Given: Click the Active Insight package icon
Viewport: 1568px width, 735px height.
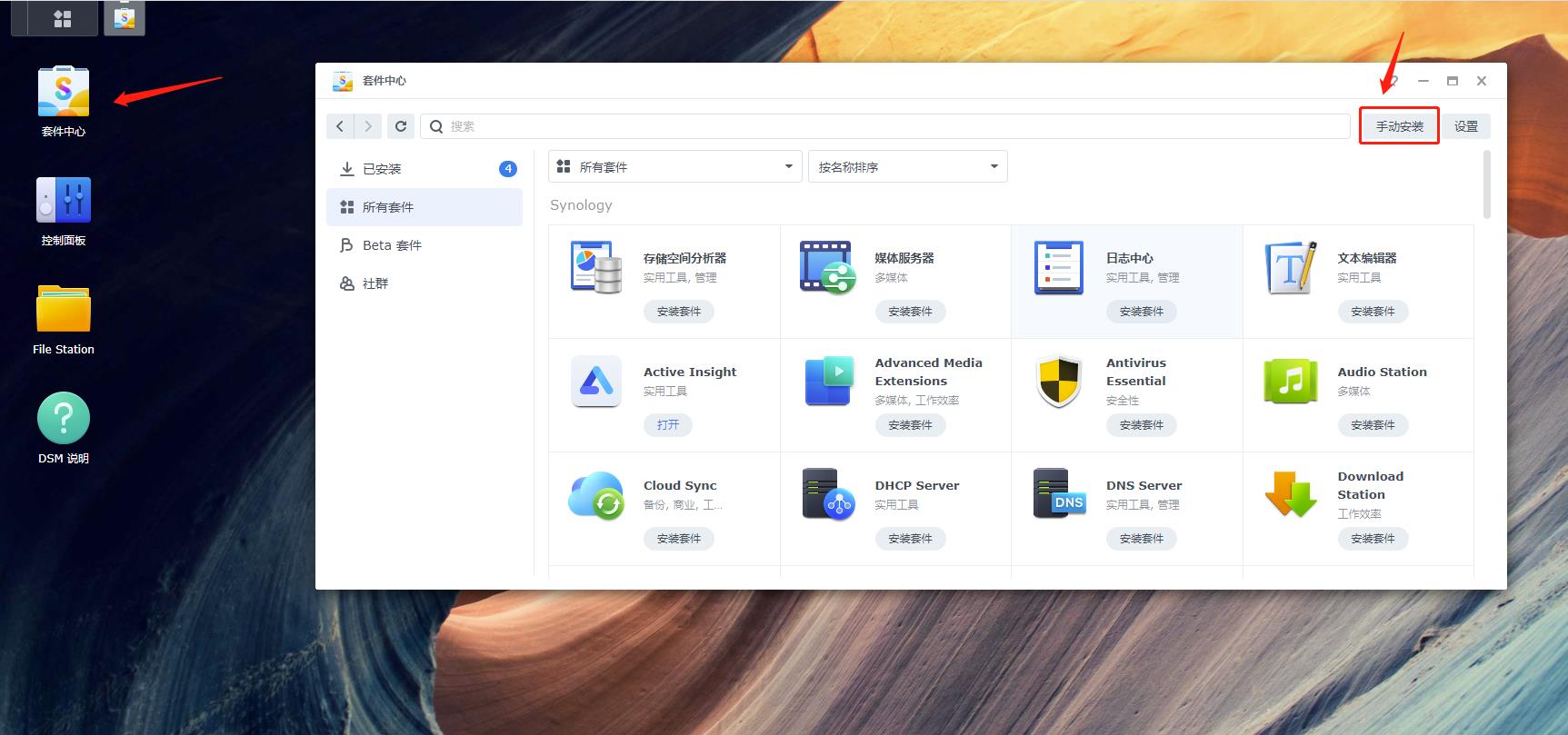Looking at the screenshot, I should pos(596,381).
